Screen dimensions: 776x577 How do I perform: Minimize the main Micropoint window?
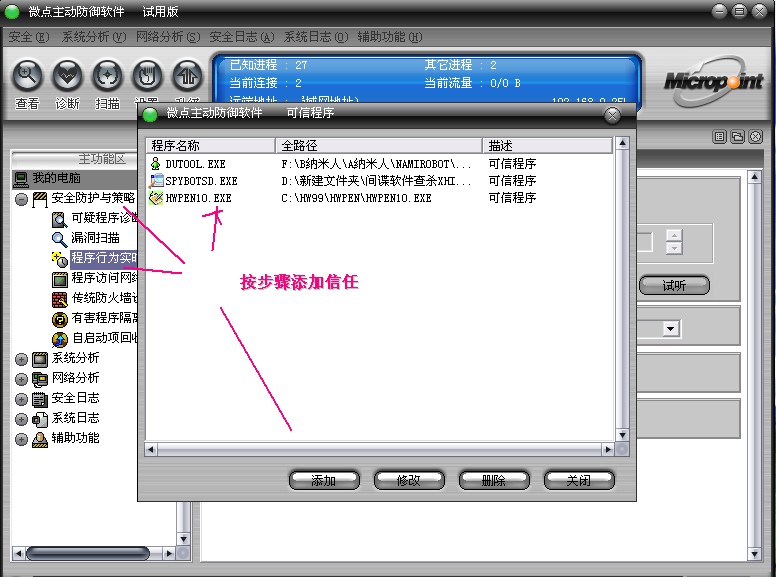coord(720,11)
